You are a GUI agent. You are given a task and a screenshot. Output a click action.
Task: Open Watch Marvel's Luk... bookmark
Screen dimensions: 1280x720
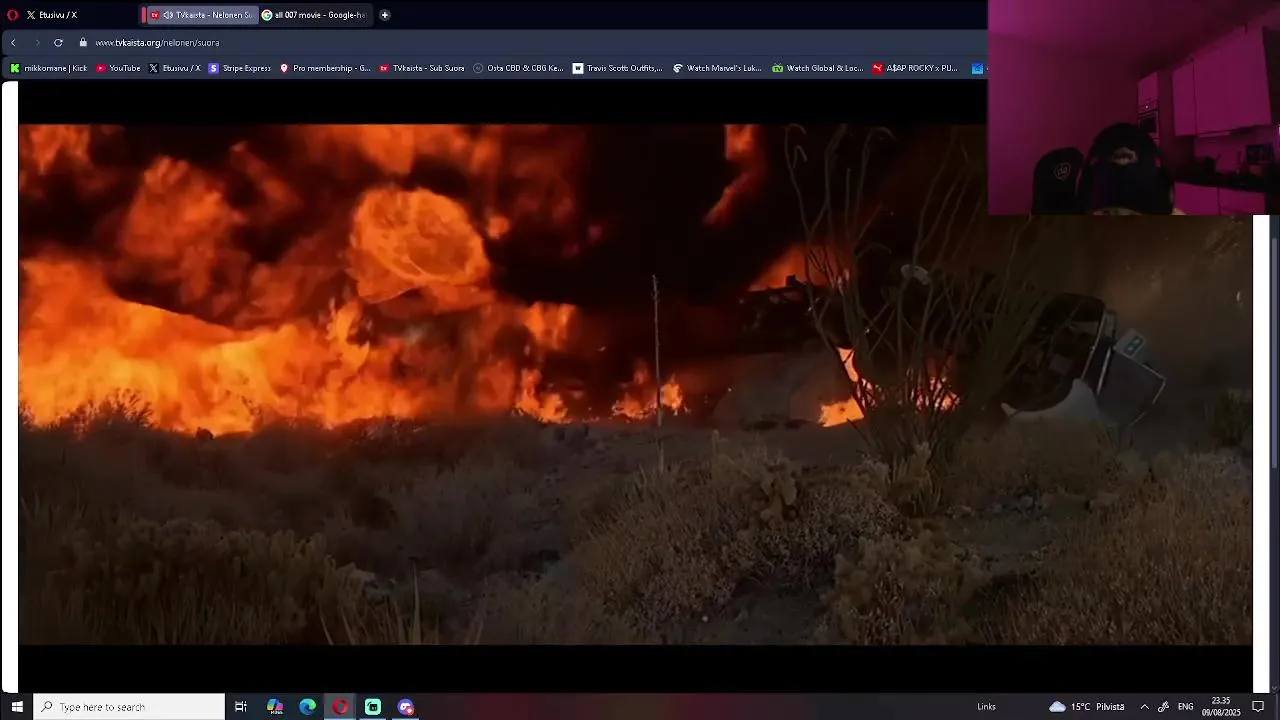(717, 68)
